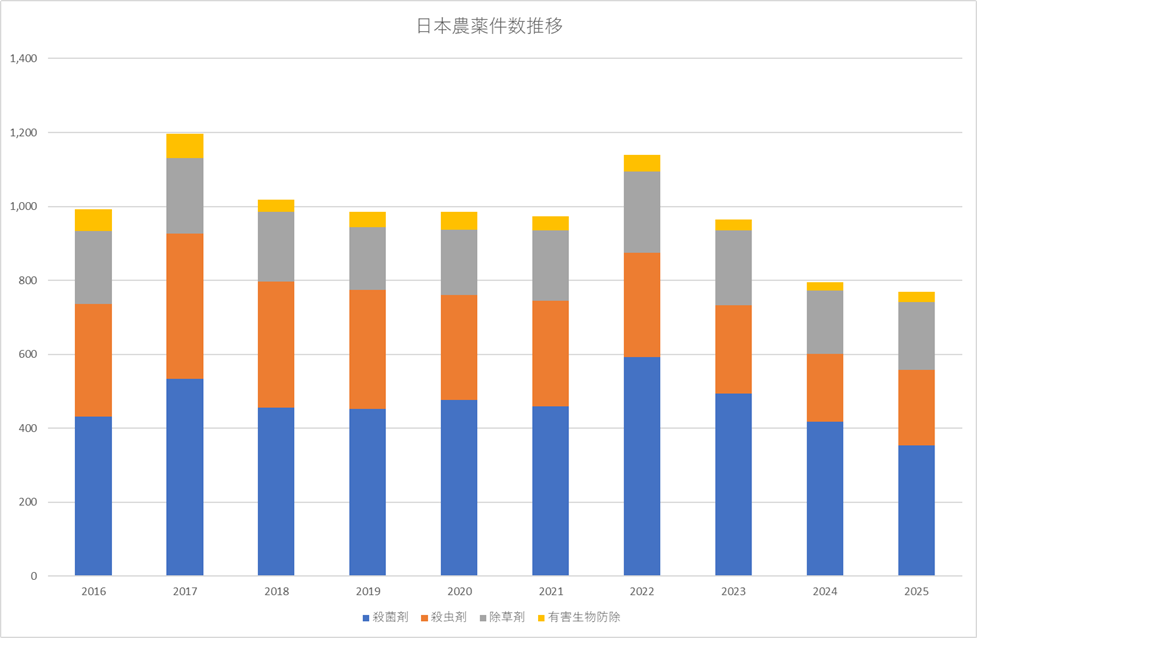Click the yellow segment of 2016 bar

point(93,220)
